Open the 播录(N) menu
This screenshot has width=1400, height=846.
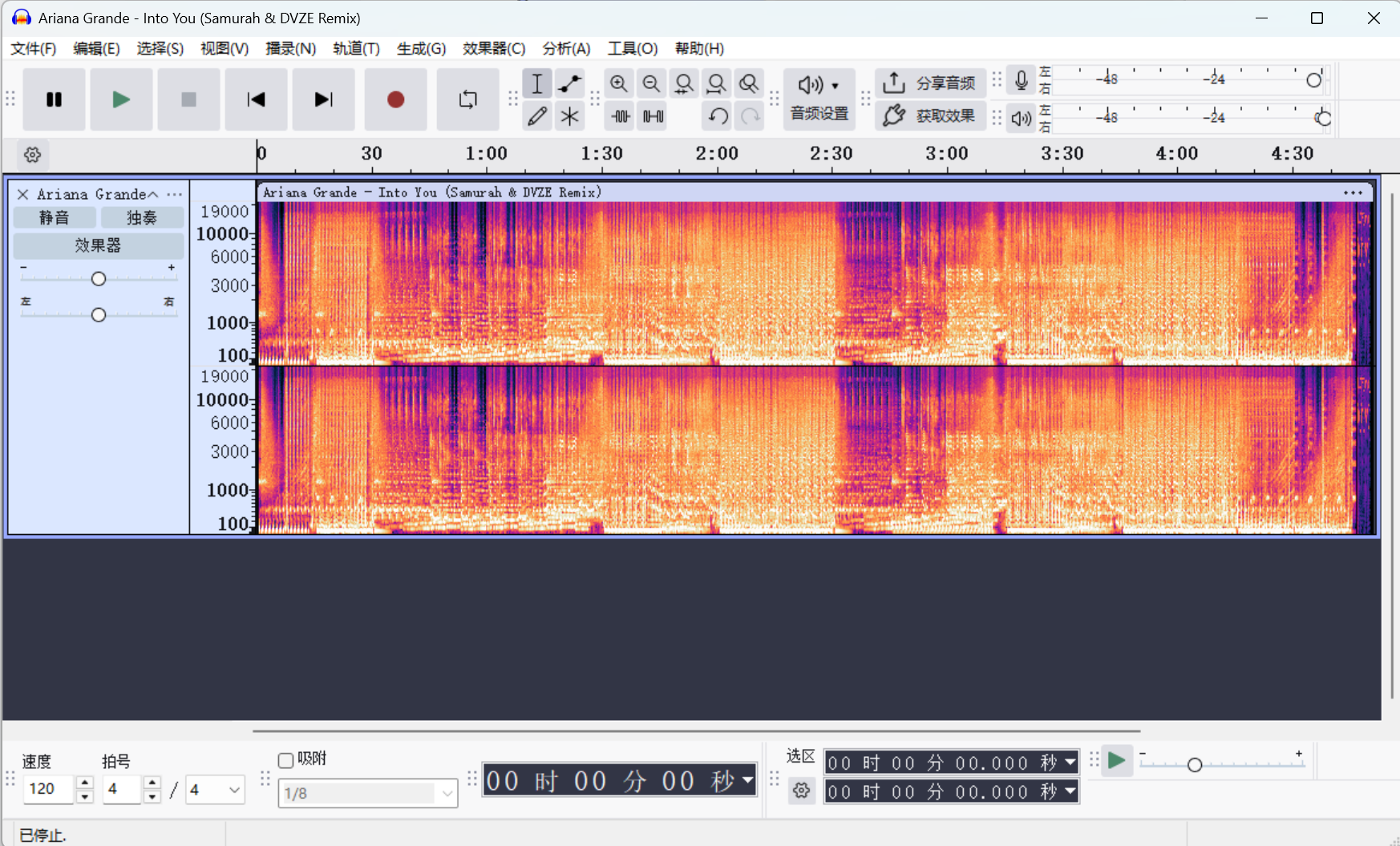pyautogui.click(x=290, y=49)
